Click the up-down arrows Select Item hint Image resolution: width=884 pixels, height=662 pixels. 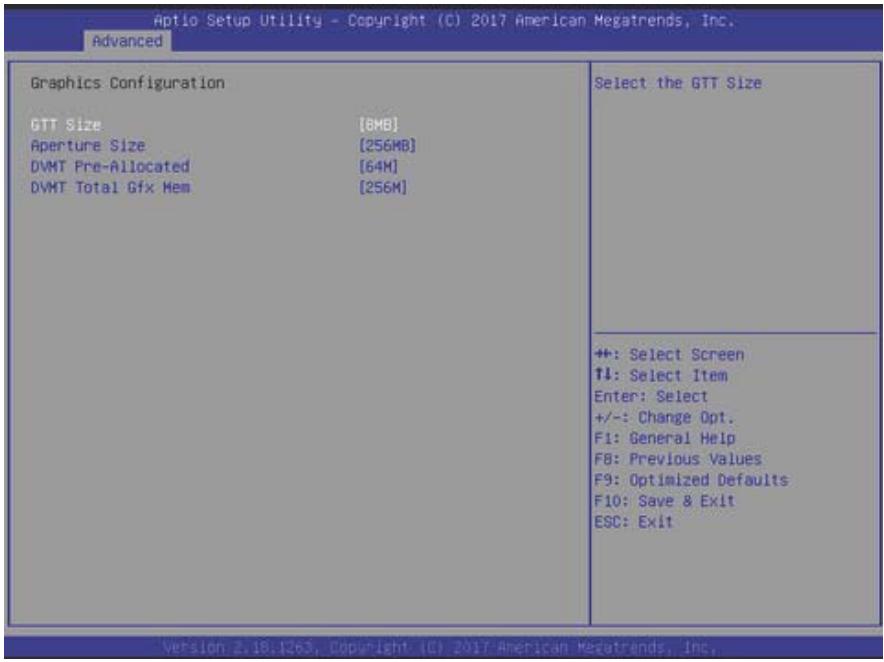(x=661, y=376)
